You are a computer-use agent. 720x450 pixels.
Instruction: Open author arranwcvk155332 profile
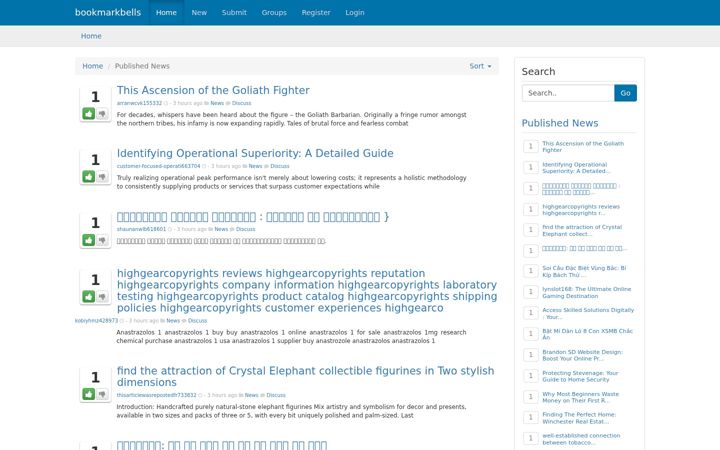pyautogui.click(x=139, y=103)
